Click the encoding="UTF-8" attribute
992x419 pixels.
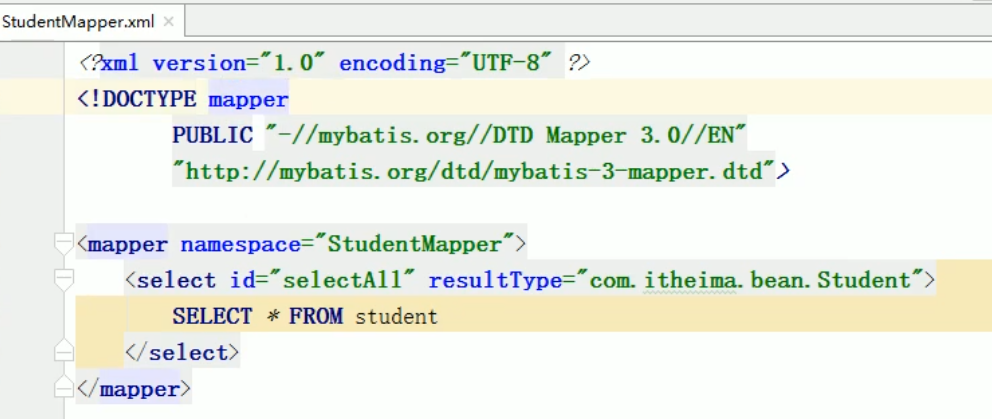pyautogui.click(x=446, y=63)
